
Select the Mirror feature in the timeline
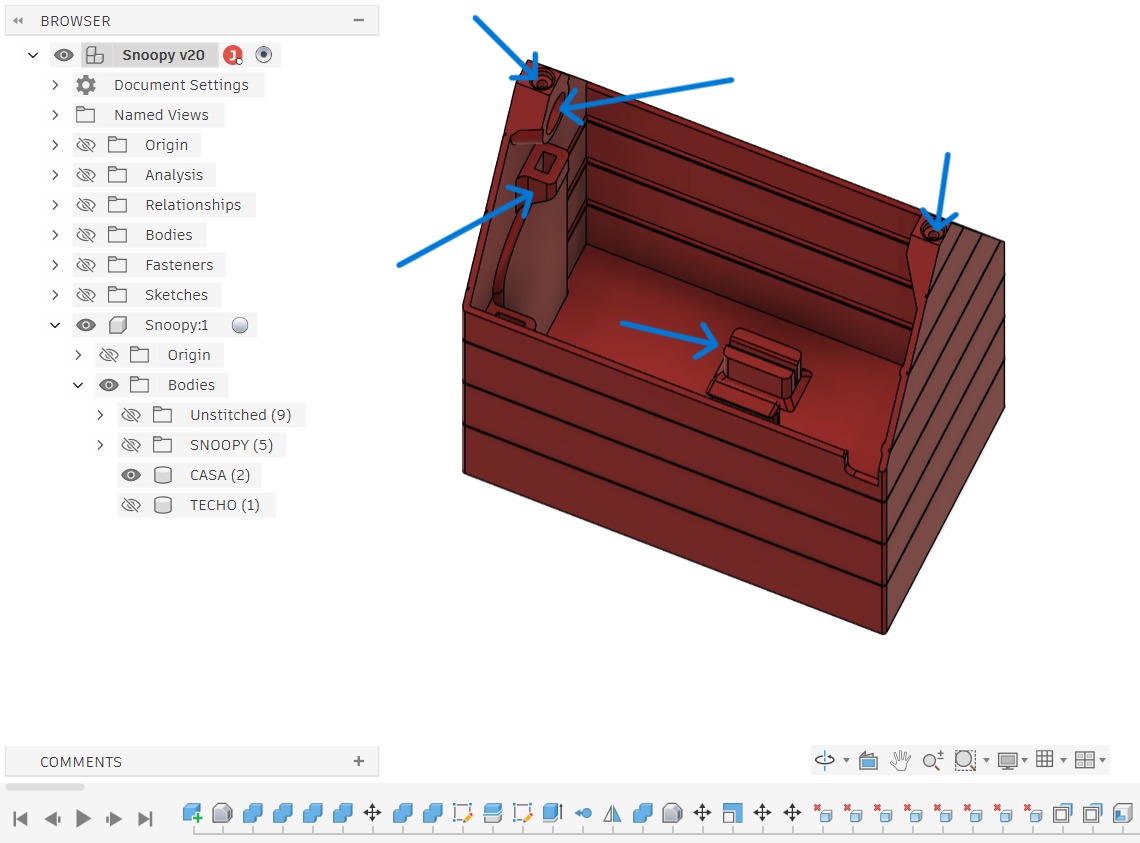coord(612,813)
